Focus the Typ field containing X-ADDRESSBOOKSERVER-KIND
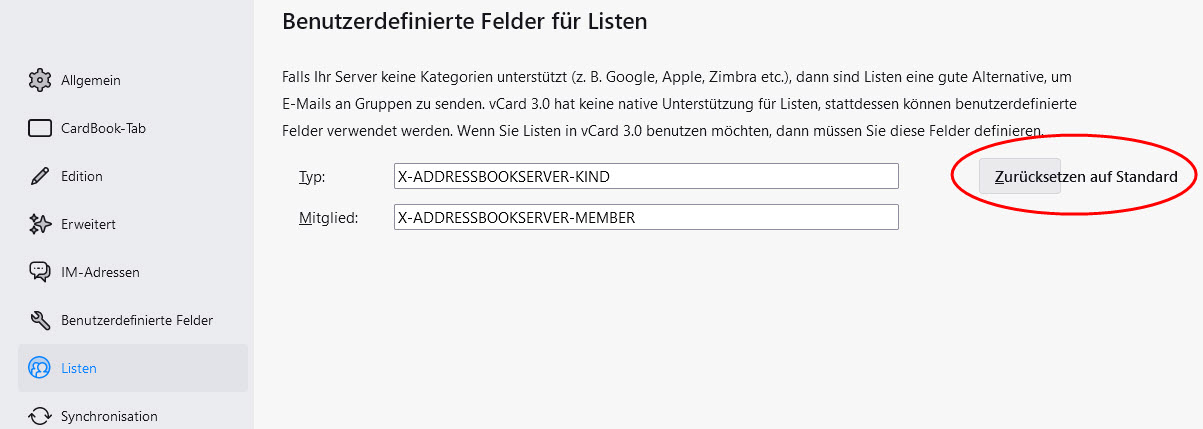The image size is (1203, 429). 646,176
